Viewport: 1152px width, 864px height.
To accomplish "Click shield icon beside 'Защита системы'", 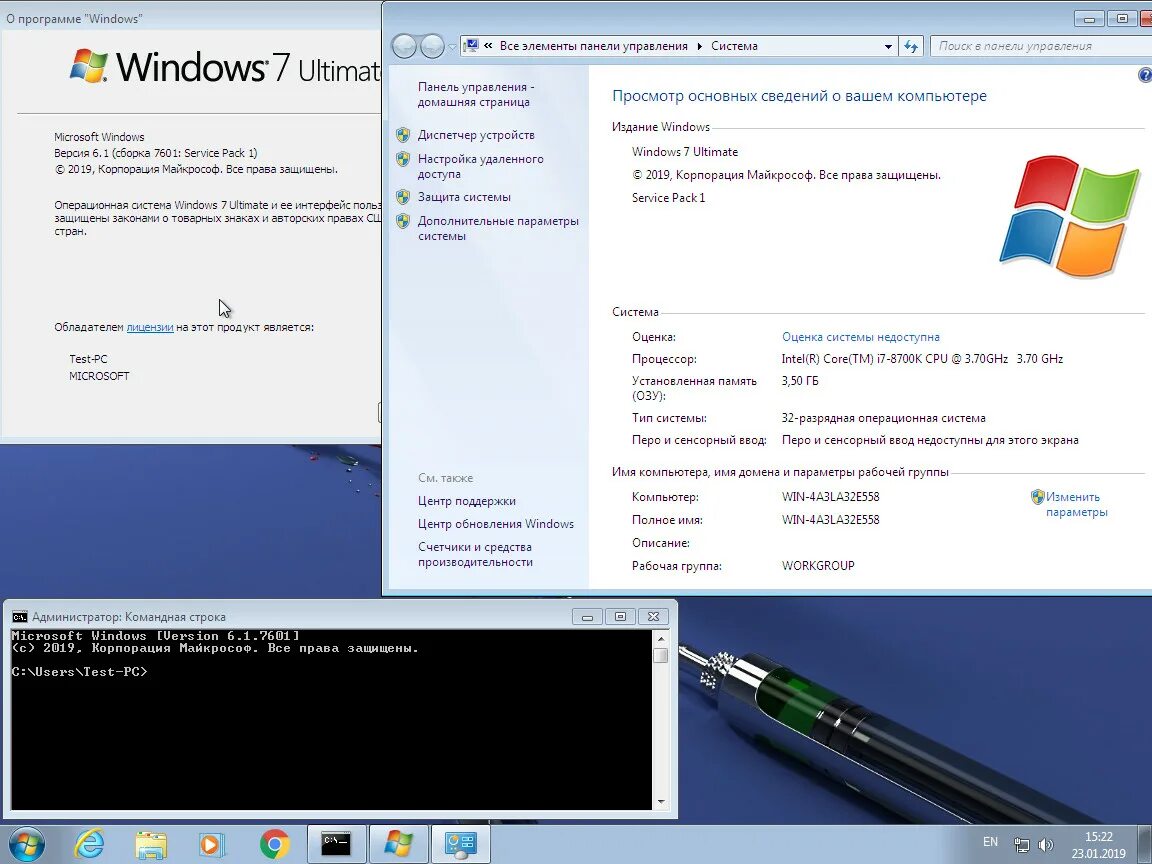I will coord(403,197).
